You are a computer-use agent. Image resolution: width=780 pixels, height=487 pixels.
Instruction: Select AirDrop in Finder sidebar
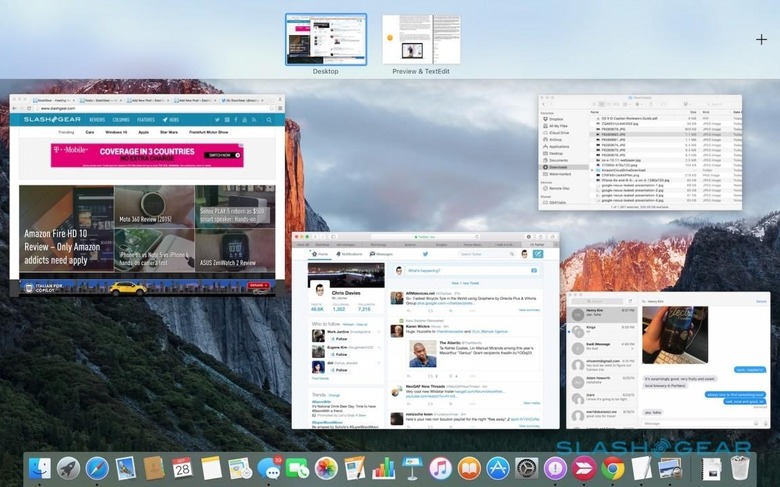[x=555, y=140]
